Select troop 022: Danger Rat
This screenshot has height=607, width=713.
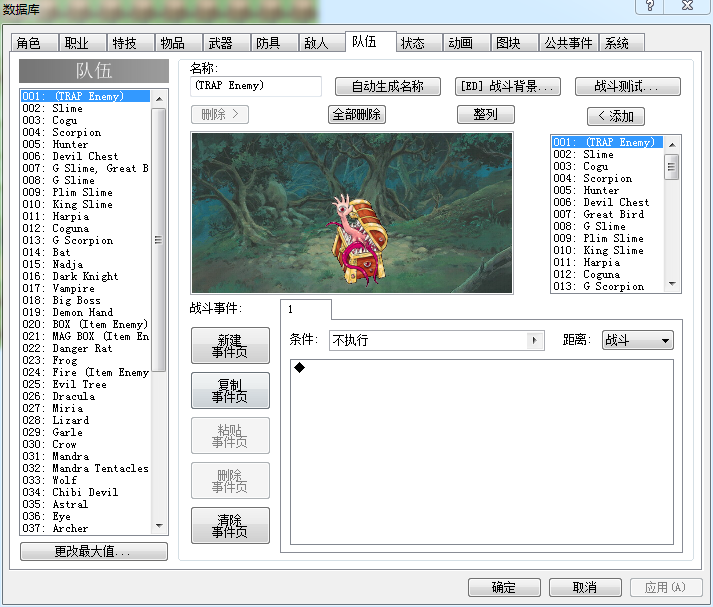[85, 348]
